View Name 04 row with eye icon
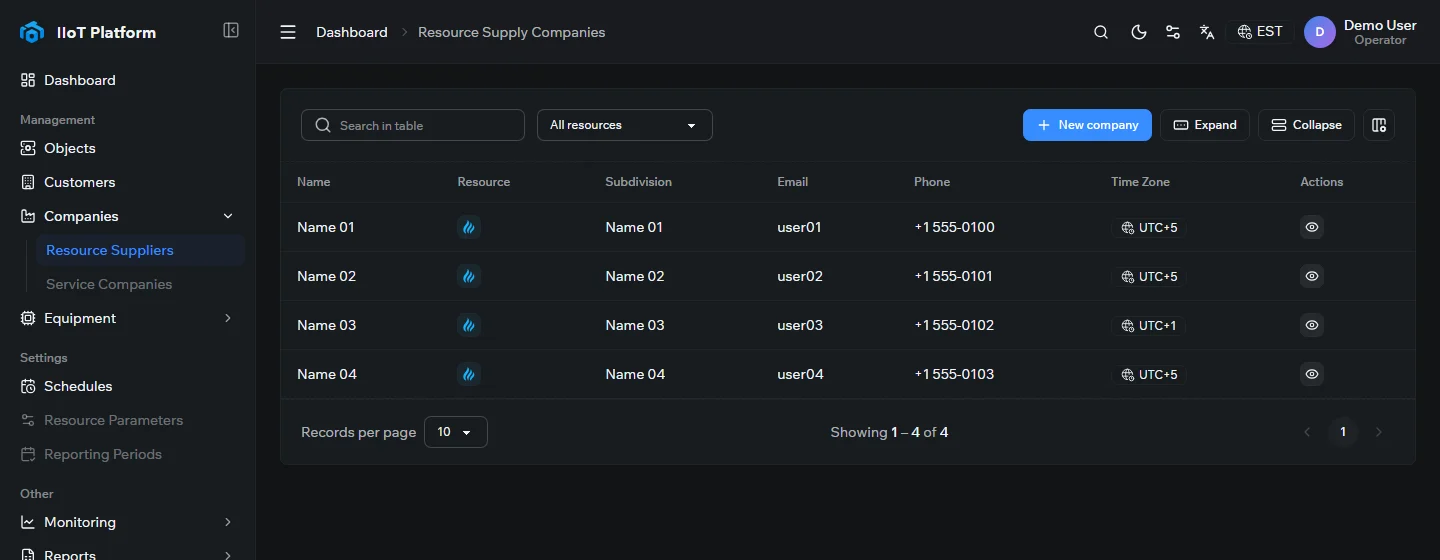 [1312, 374]
